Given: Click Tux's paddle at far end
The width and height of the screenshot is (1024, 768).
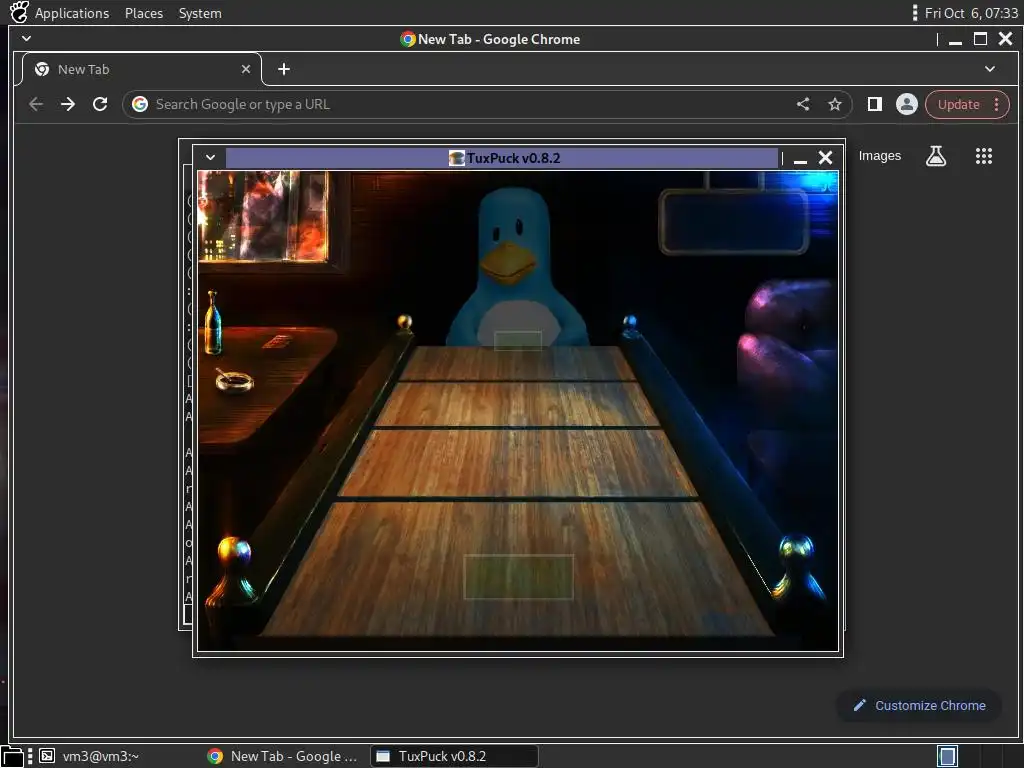Looking at the screenshot, I should 518,340.
